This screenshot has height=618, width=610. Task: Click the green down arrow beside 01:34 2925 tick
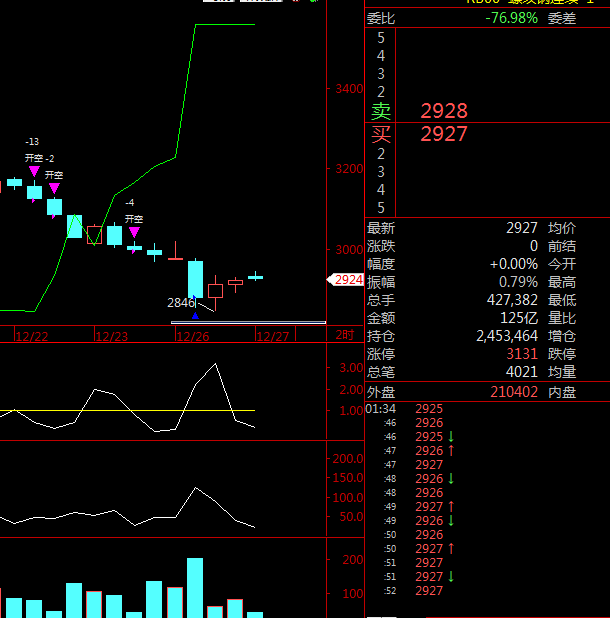451,437
